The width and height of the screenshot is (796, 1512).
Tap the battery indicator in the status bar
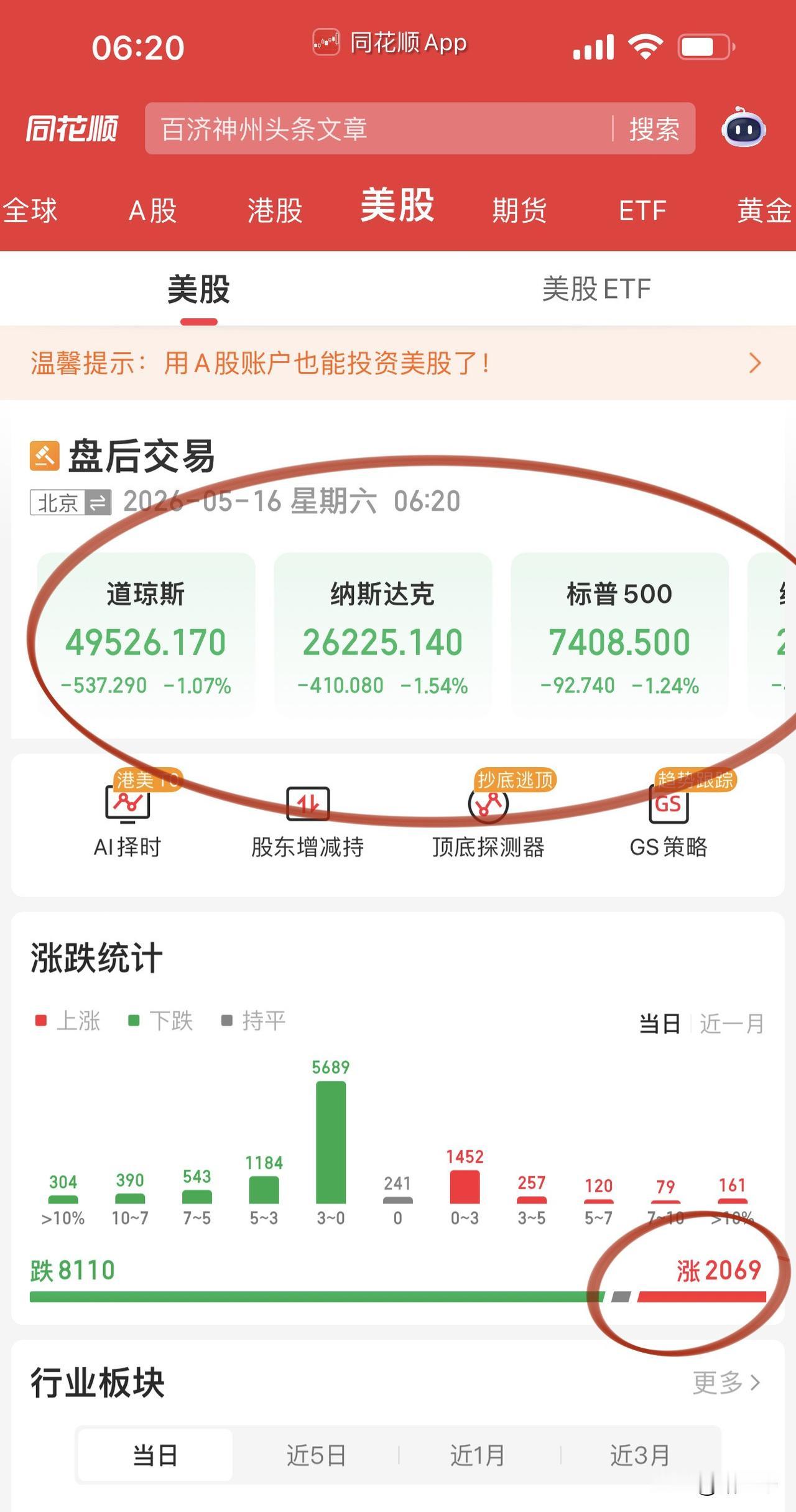click(706, 47)
